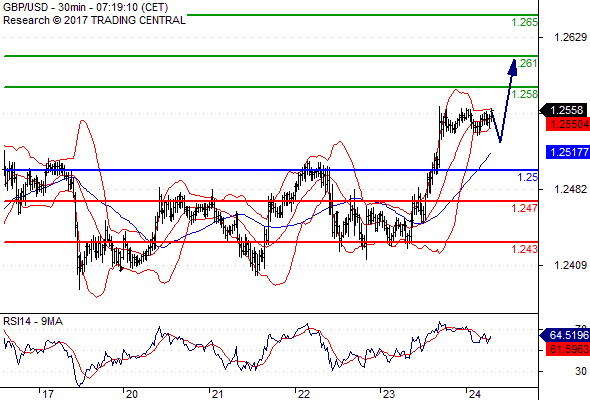Click the green 1.258 resistance label
The height and width of the screenshot is (400, 590).
pyautogui.click(x=525, y=94)
